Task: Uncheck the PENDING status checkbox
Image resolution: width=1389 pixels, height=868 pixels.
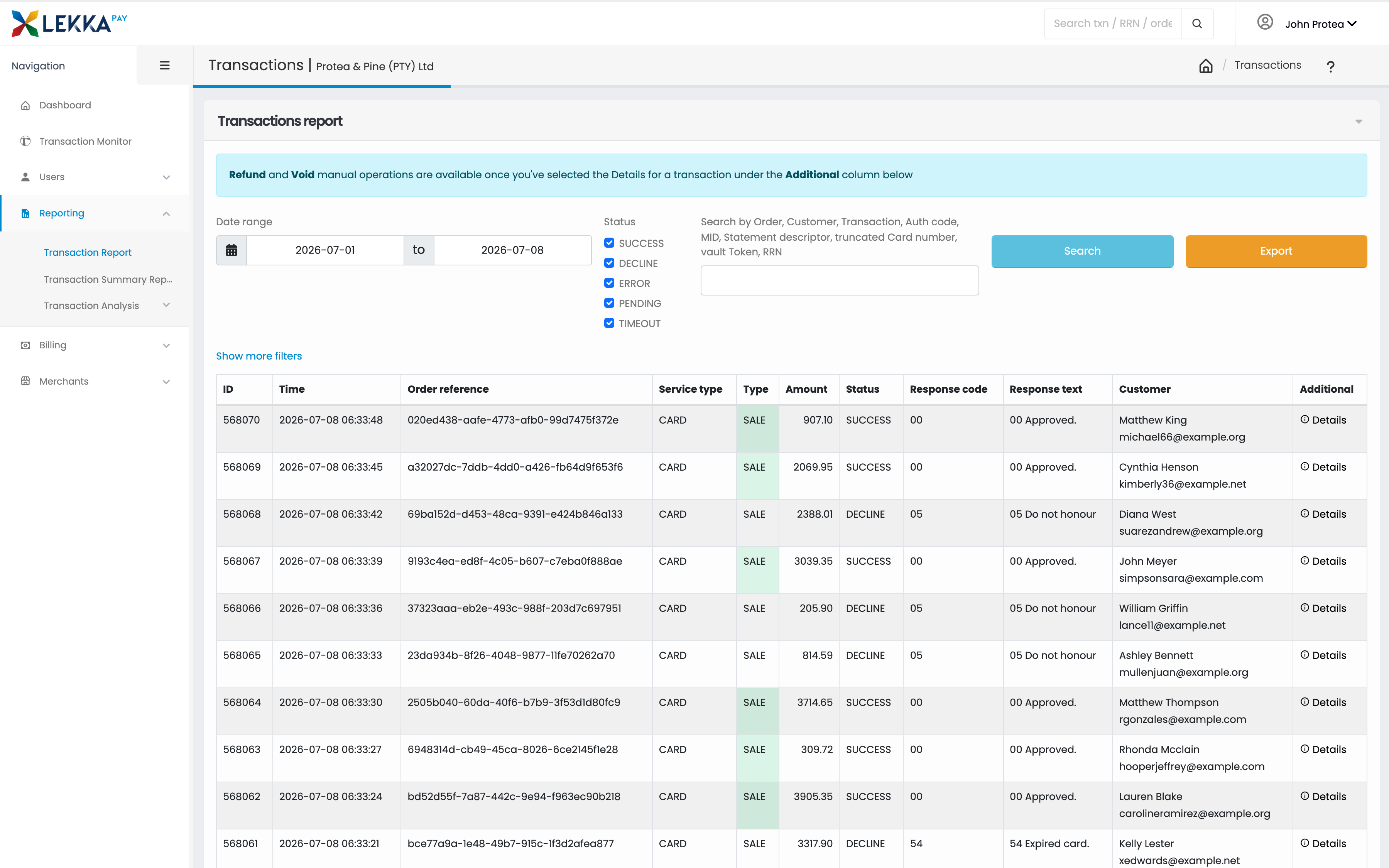Action: tap(609, 303)
